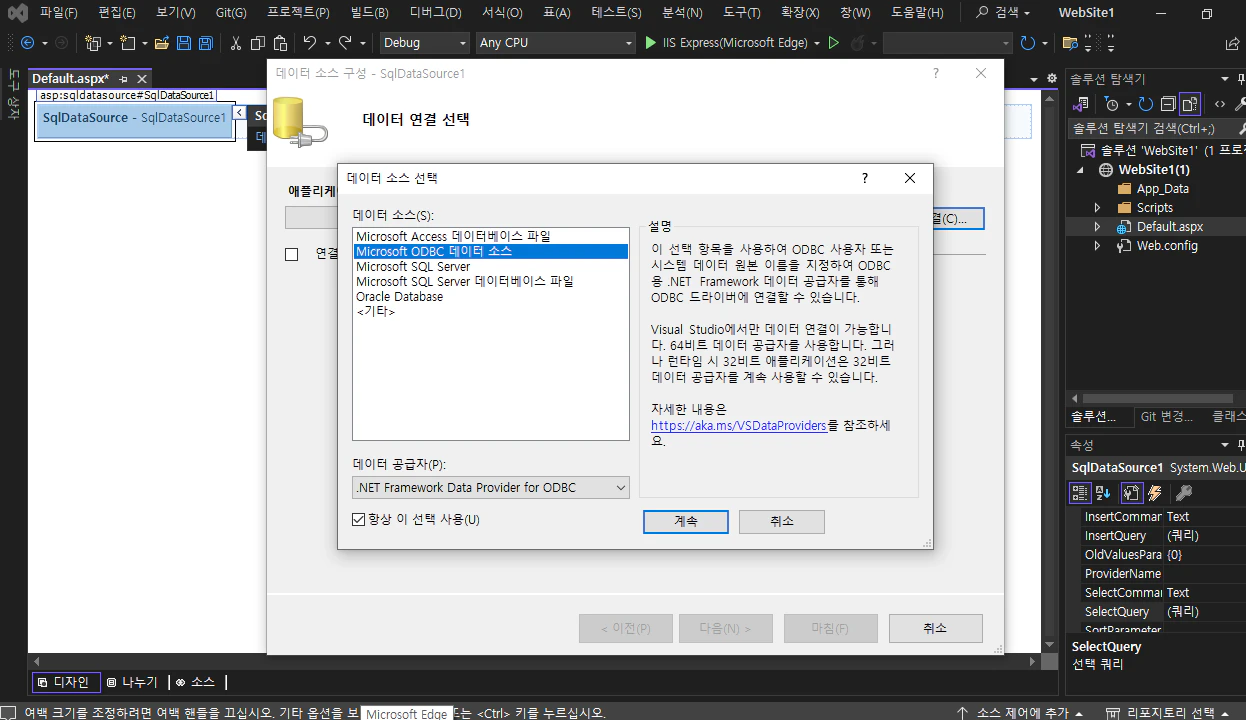This screenshot has height=720, width=1246.
Task: Select Microsoft SQL Server data source
Action: (x=413, y=266)
